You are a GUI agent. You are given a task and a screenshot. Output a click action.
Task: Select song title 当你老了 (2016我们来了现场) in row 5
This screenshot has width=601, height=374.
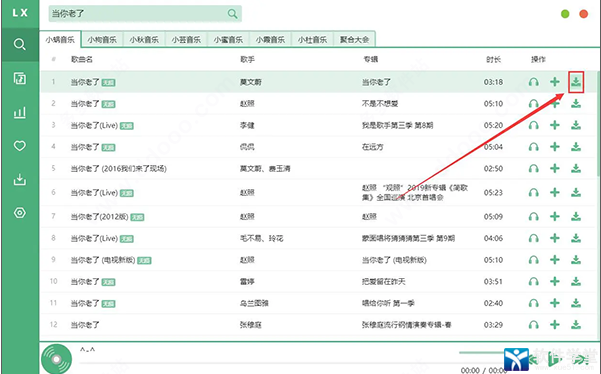pyautogui.click(x=119, y=168)
